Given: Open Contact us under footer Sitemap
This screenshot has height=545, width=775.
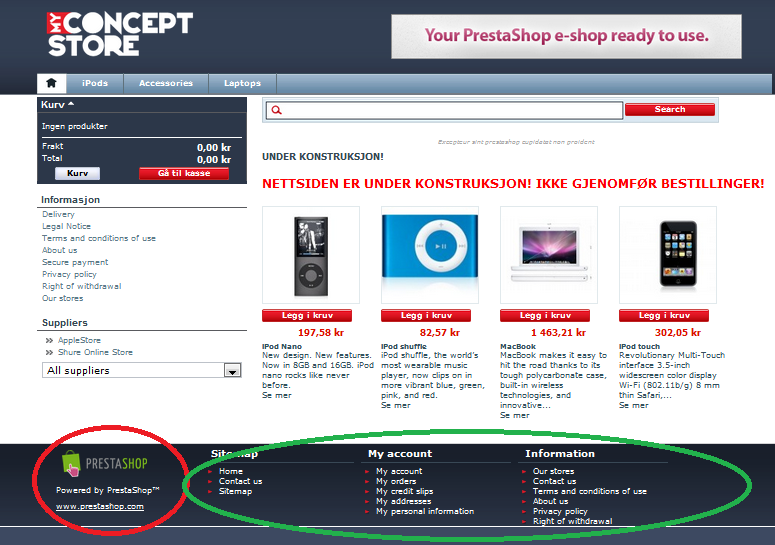Looking at the screenshot, I should tap(241, 481).
